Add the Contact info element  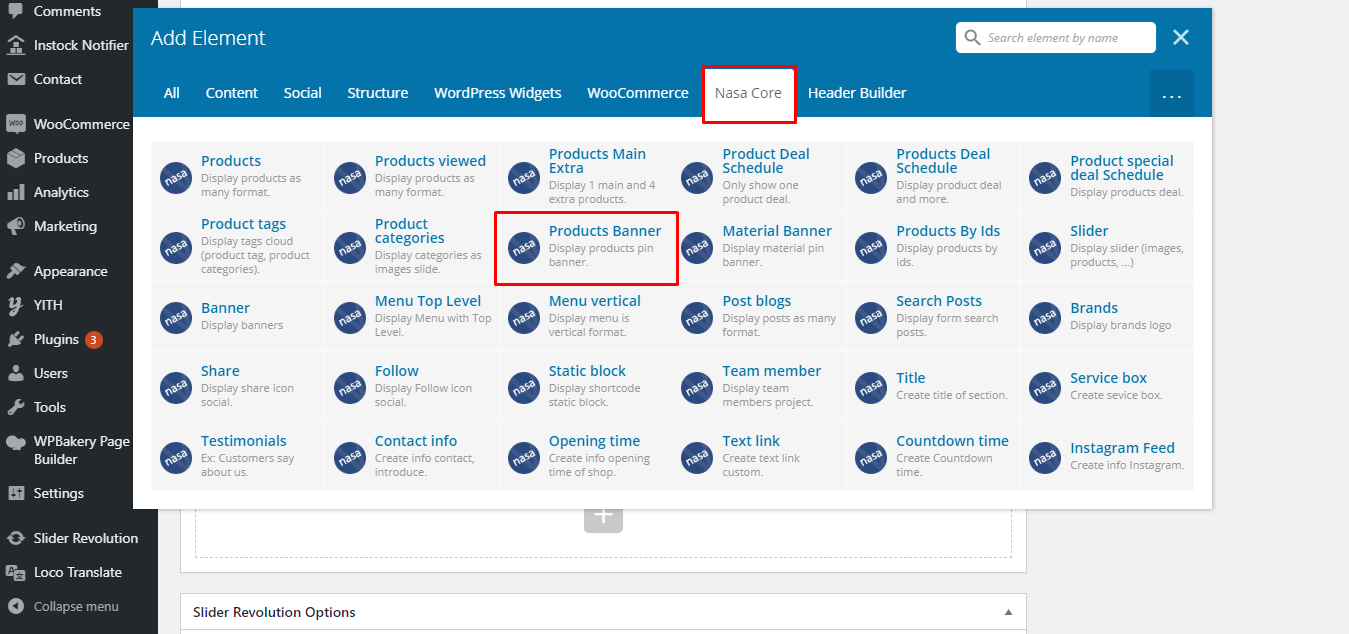click(x=411, y=456)
